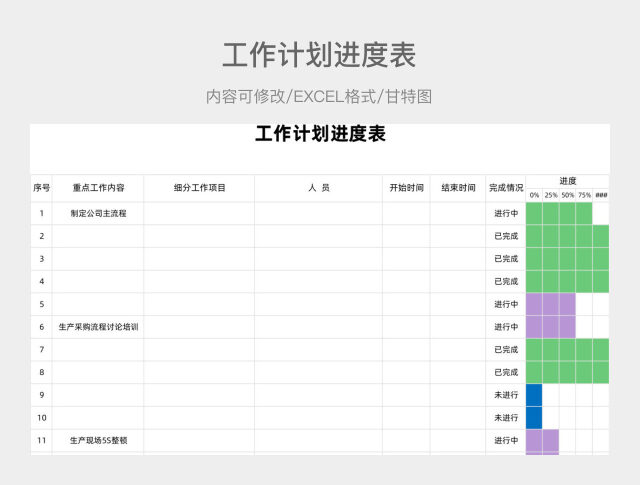Click the empty 开始时间 cell in row 1

click(406, 214)
